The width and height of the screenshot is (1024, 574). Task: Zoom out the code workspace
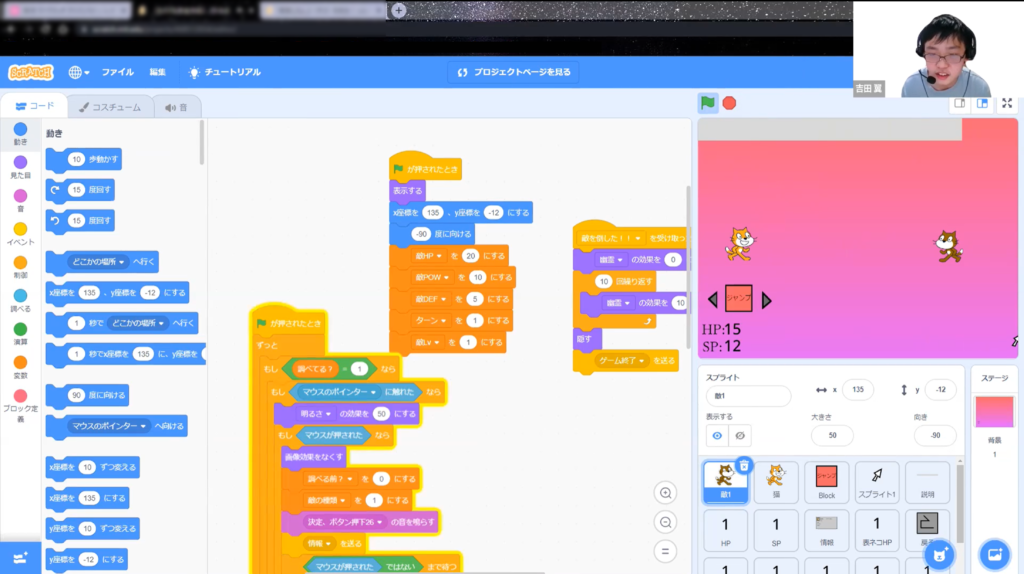pos(665,522)
